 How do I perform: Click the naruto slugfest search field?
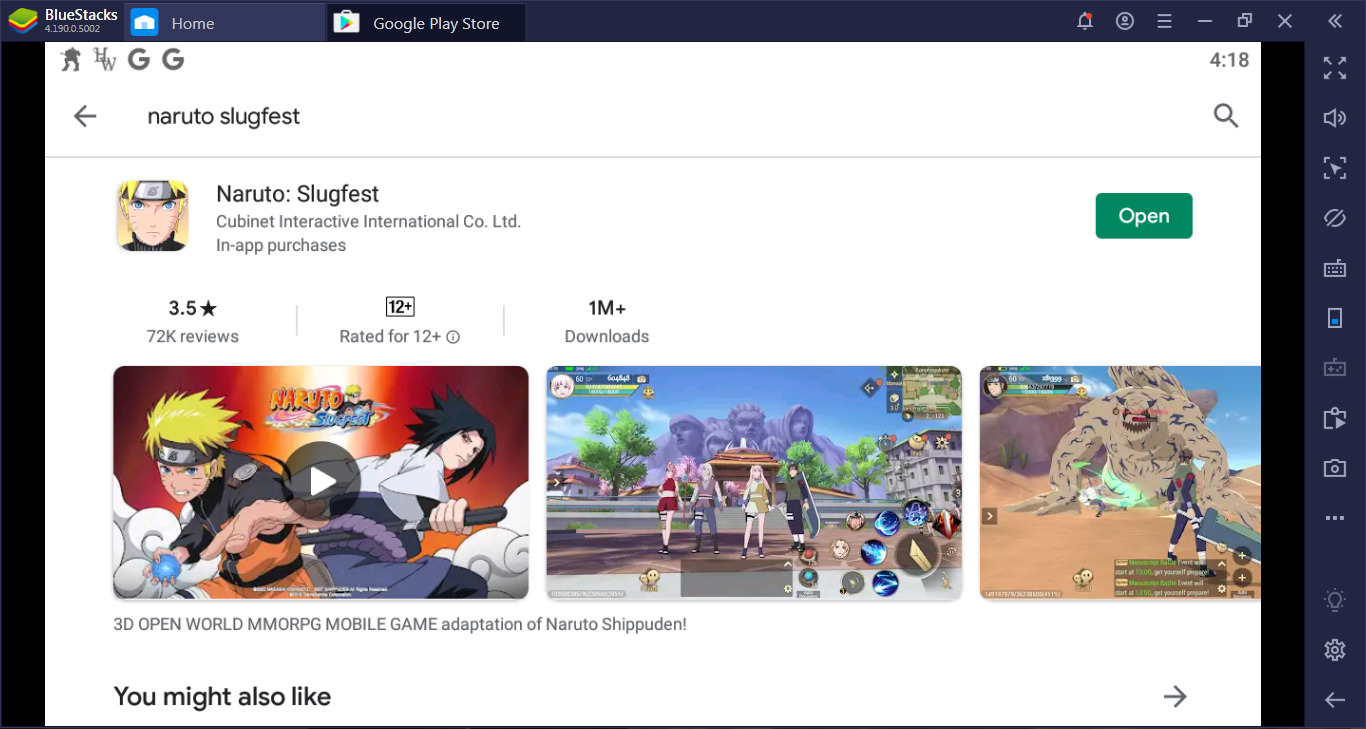[224, 116]
